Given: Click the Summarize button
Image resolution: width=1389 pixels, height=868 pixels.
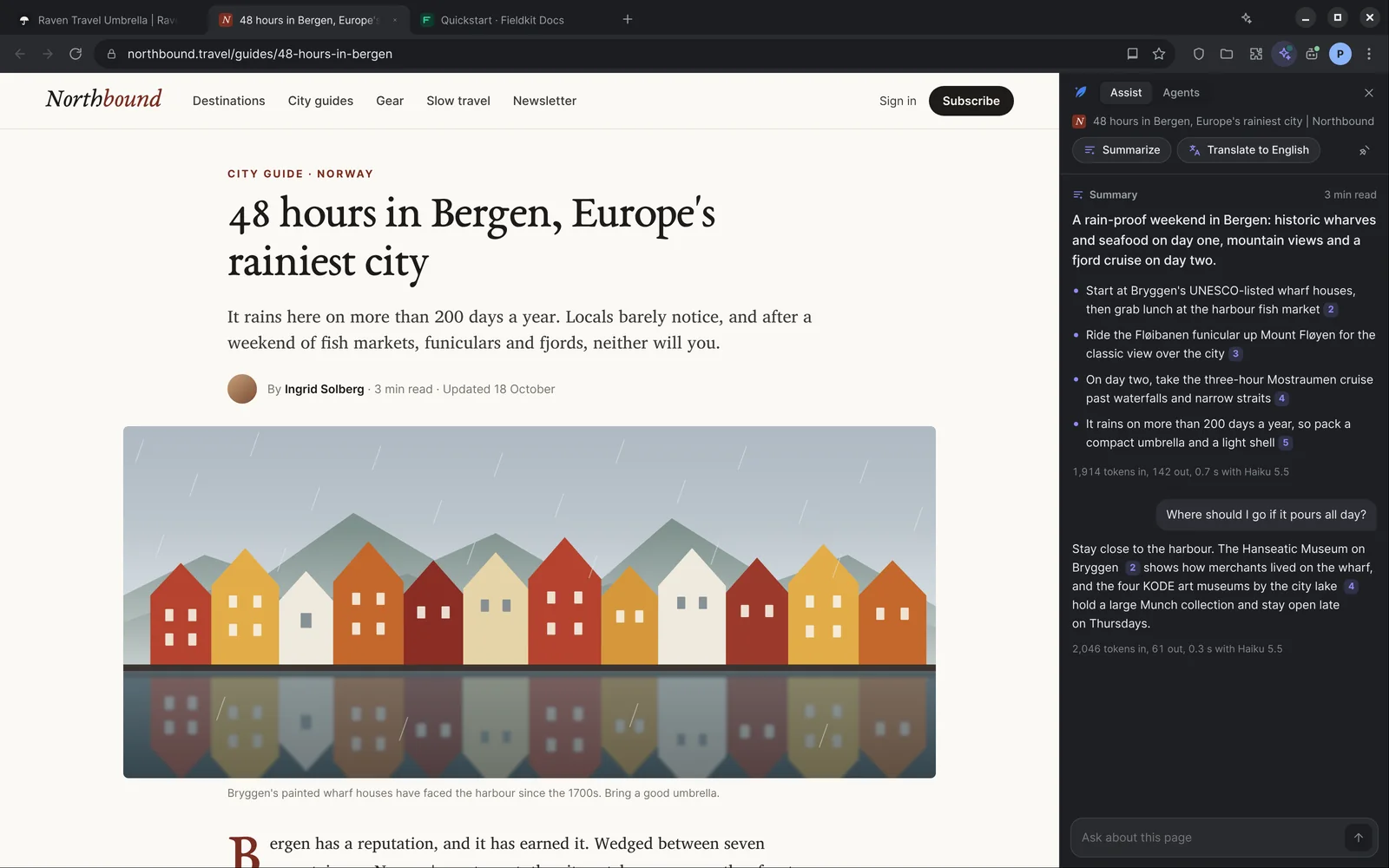Looking at the screenshot, I should pos(1122,150).
